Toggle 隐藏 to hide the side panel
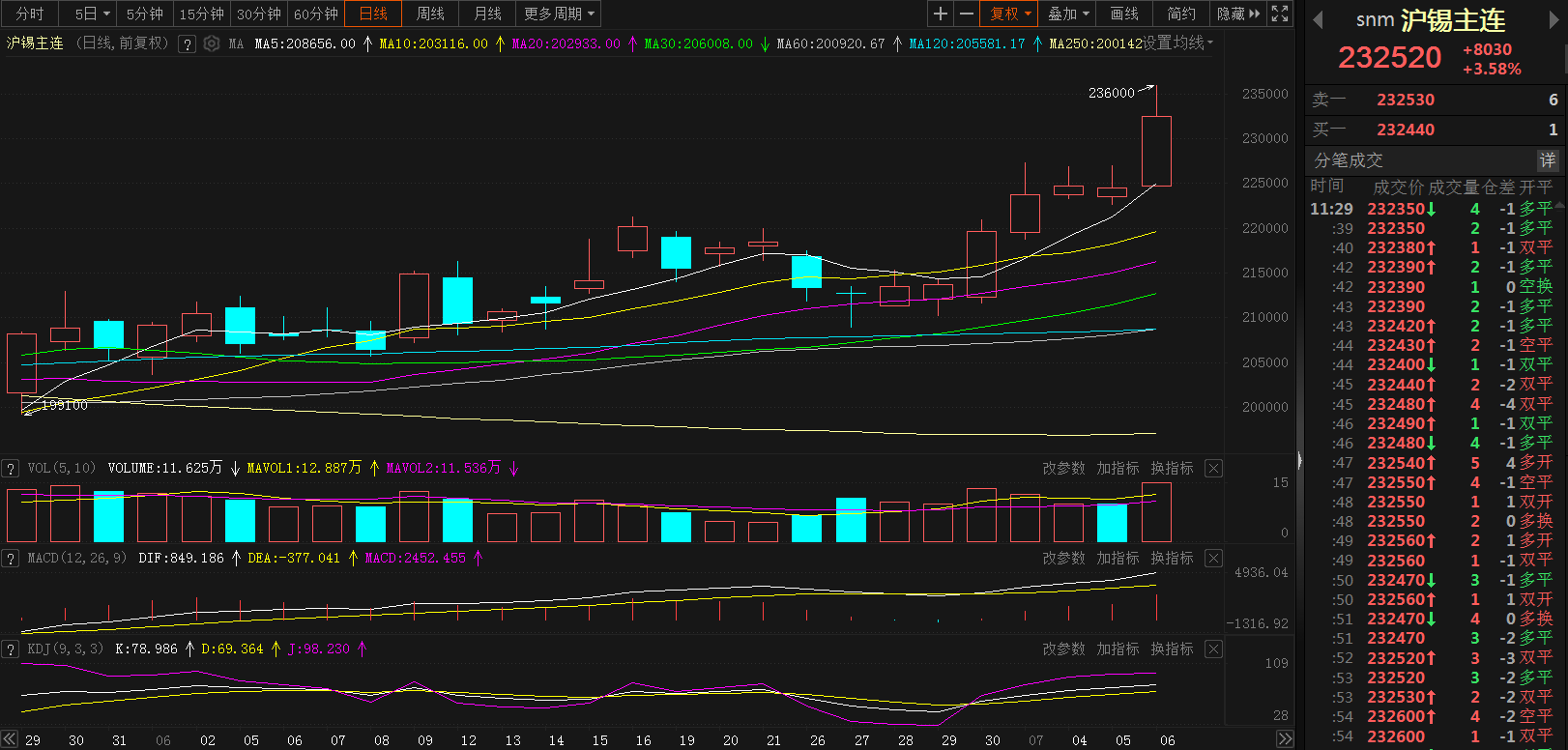Screen dimensions: 1568x750 point(1238,14)
